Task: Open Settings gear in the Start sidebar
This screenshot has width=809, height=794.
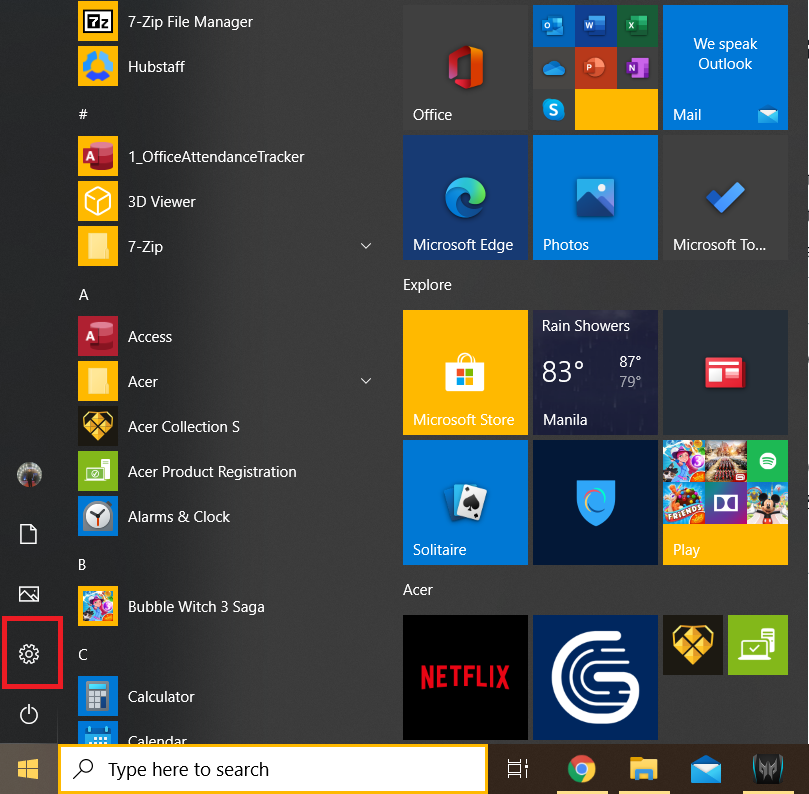Action: pyautogui.click(x=29, y=654)
